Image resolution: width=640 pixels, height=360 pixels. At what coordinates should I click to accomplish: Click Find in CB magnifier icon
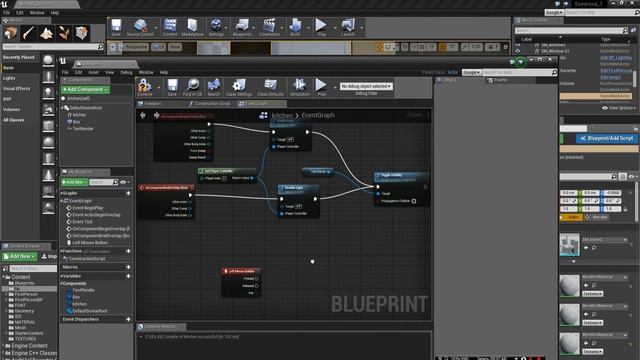(x=192, y=87)
